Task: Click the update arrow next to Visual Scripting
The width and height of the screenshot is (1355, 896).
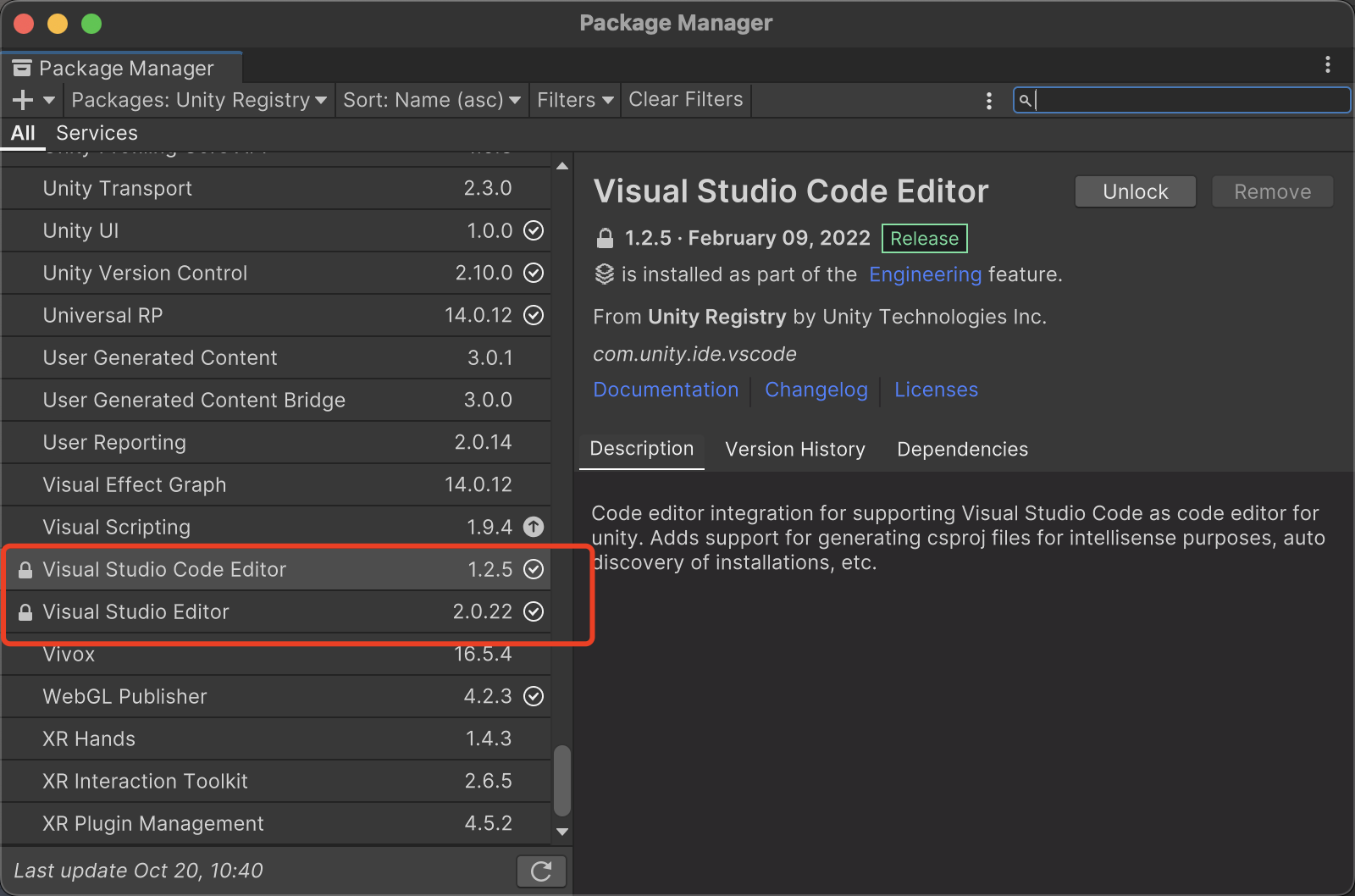Action: pyautogui.click(x=534, y=526)
